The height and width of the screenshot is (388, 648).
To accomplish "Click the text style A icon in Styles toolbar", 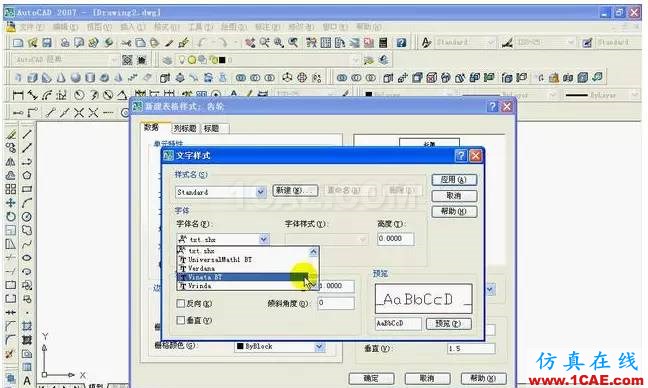I will (426, 43).
